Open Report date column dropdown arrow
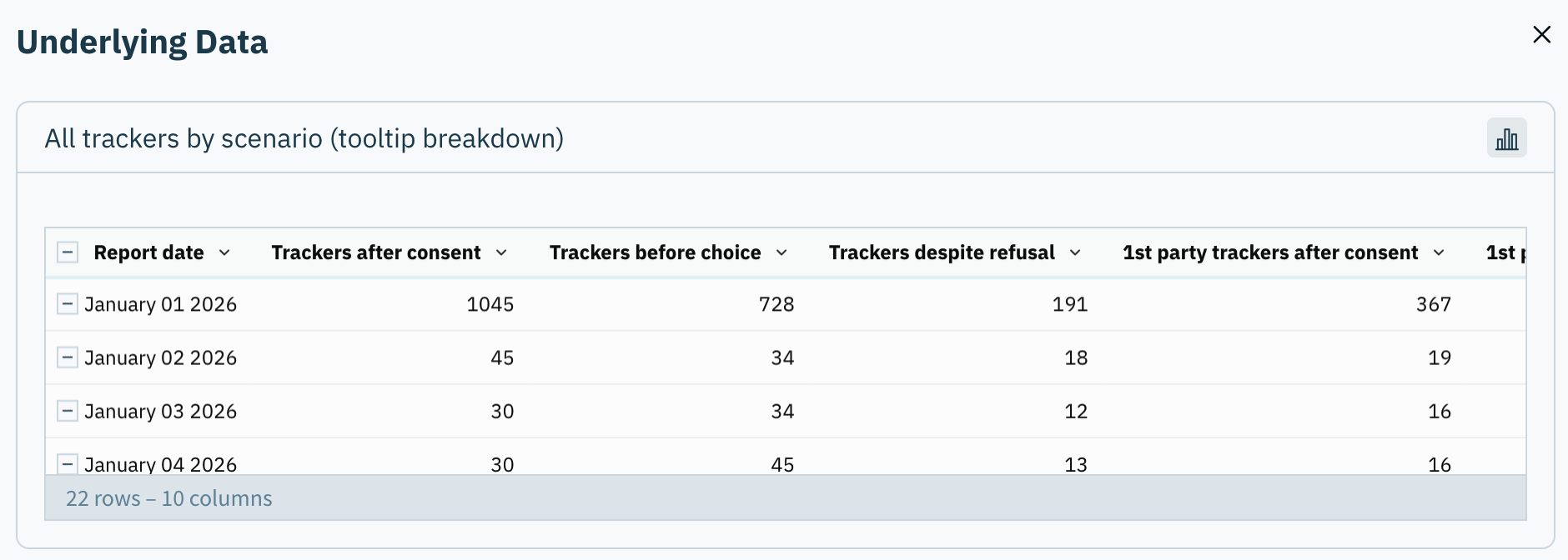The image size is (1568, 560). (x=224, y=252)
